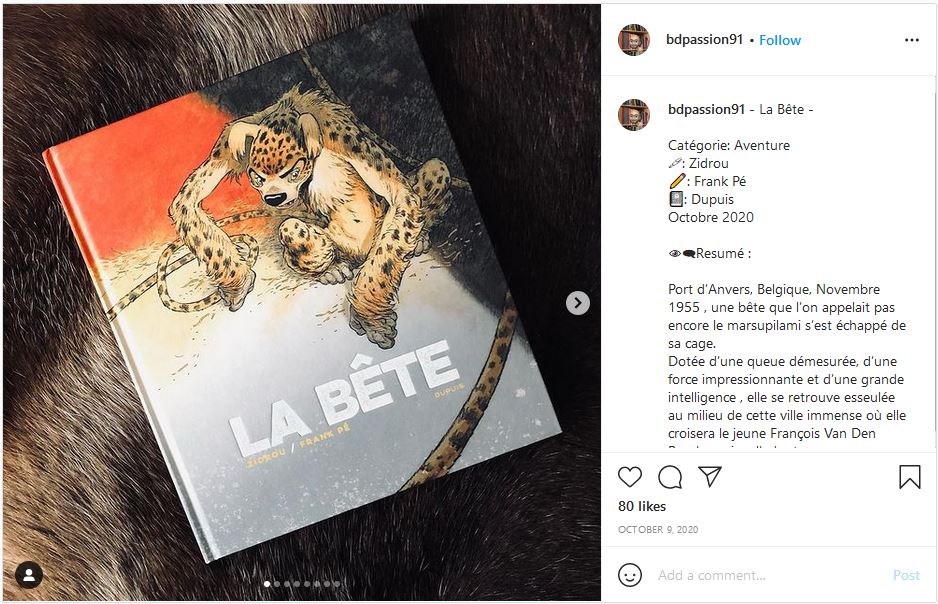The width and height of the screenshot is (938, 604).
Task: Open the caption author's avatar
Action: [x=634, y=114]
